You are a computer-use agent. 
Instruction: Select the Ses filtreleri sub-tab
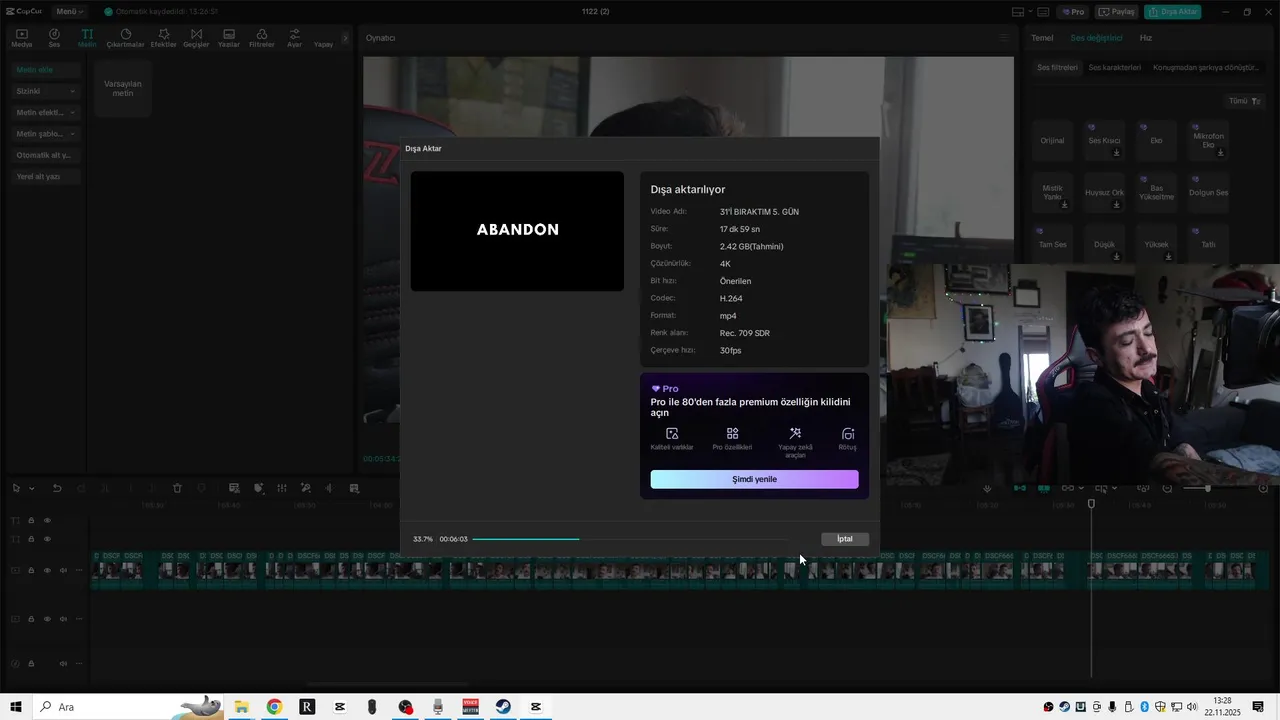(1057, 67)
